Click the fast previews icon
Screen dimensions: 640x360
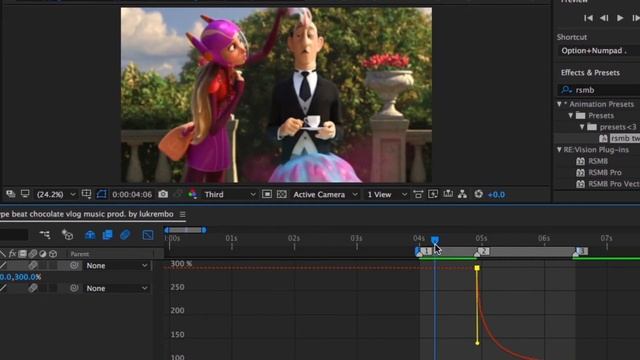click(x=433, y=194)
